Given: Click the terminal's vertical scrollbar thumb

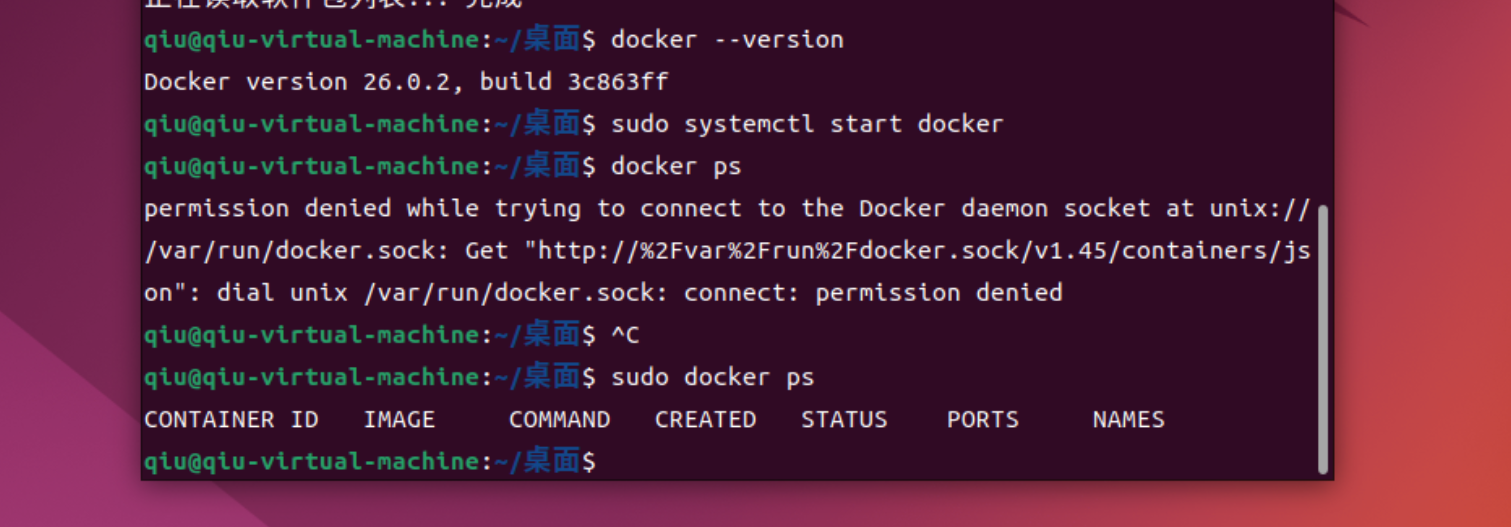Looking at the screenshot, I should [x=1323, y=338].
